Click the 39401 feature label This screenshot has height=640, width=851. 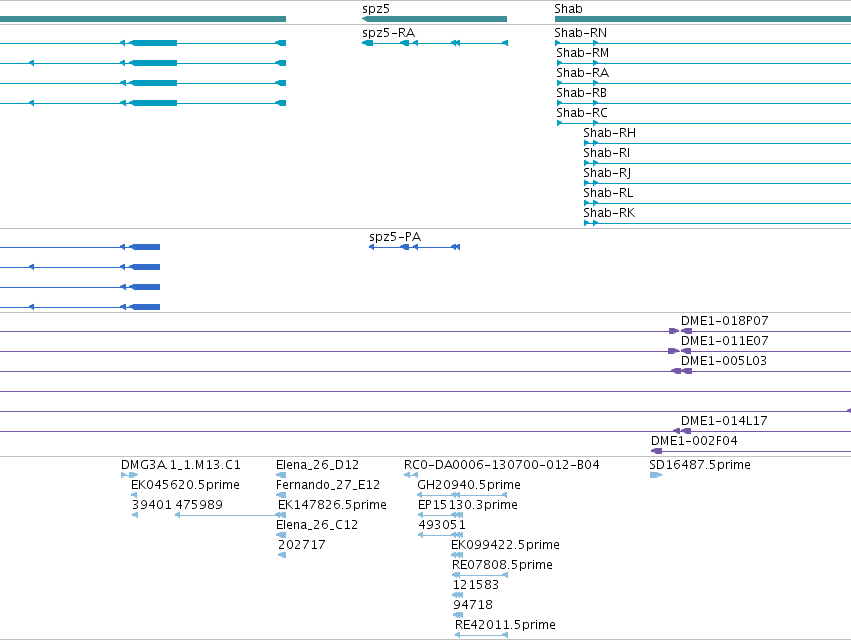pos(152,505)
